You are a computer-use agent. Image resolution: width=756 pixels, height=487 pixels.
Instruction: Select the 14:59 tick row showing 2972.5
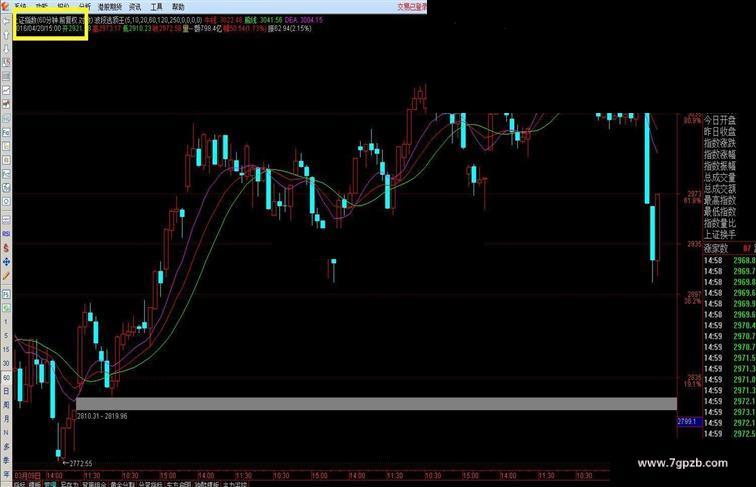729,434
